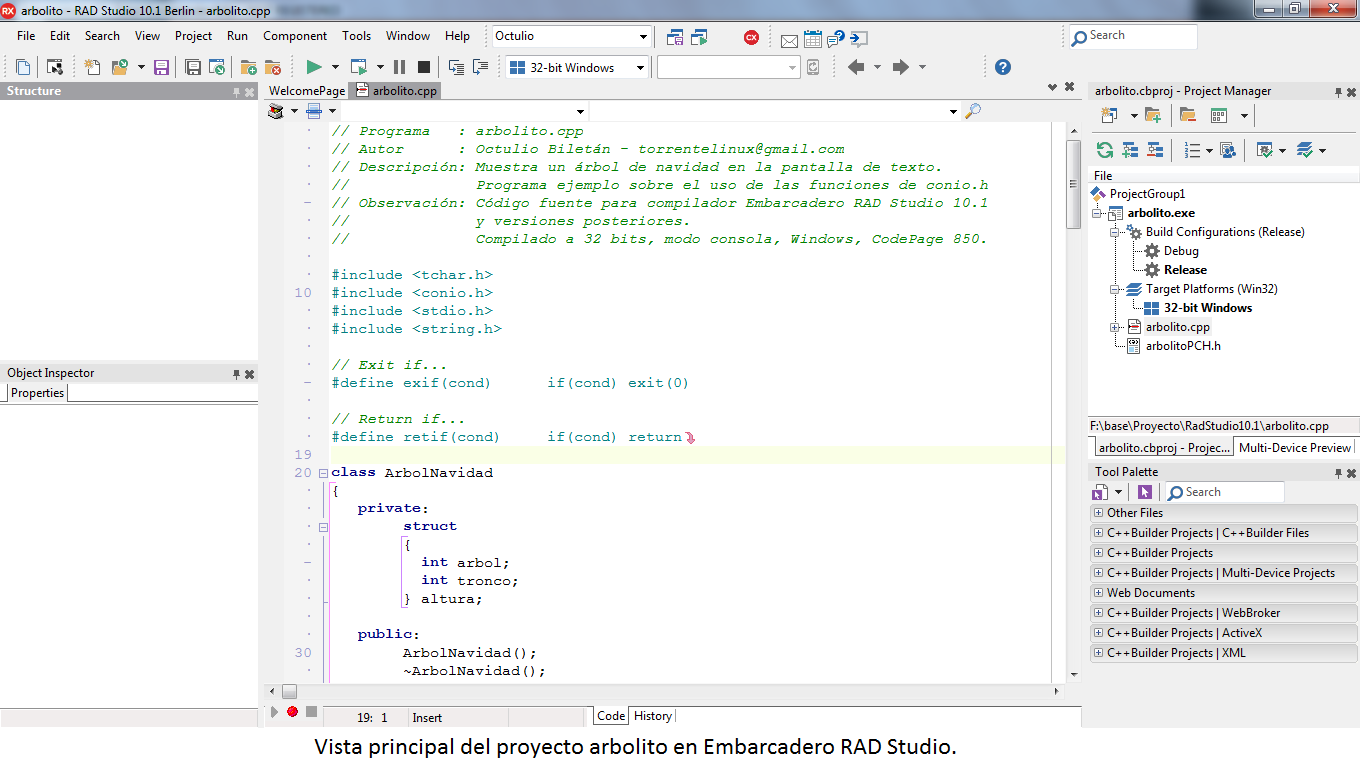Select the Debug build configuration

pos(1181,251)
